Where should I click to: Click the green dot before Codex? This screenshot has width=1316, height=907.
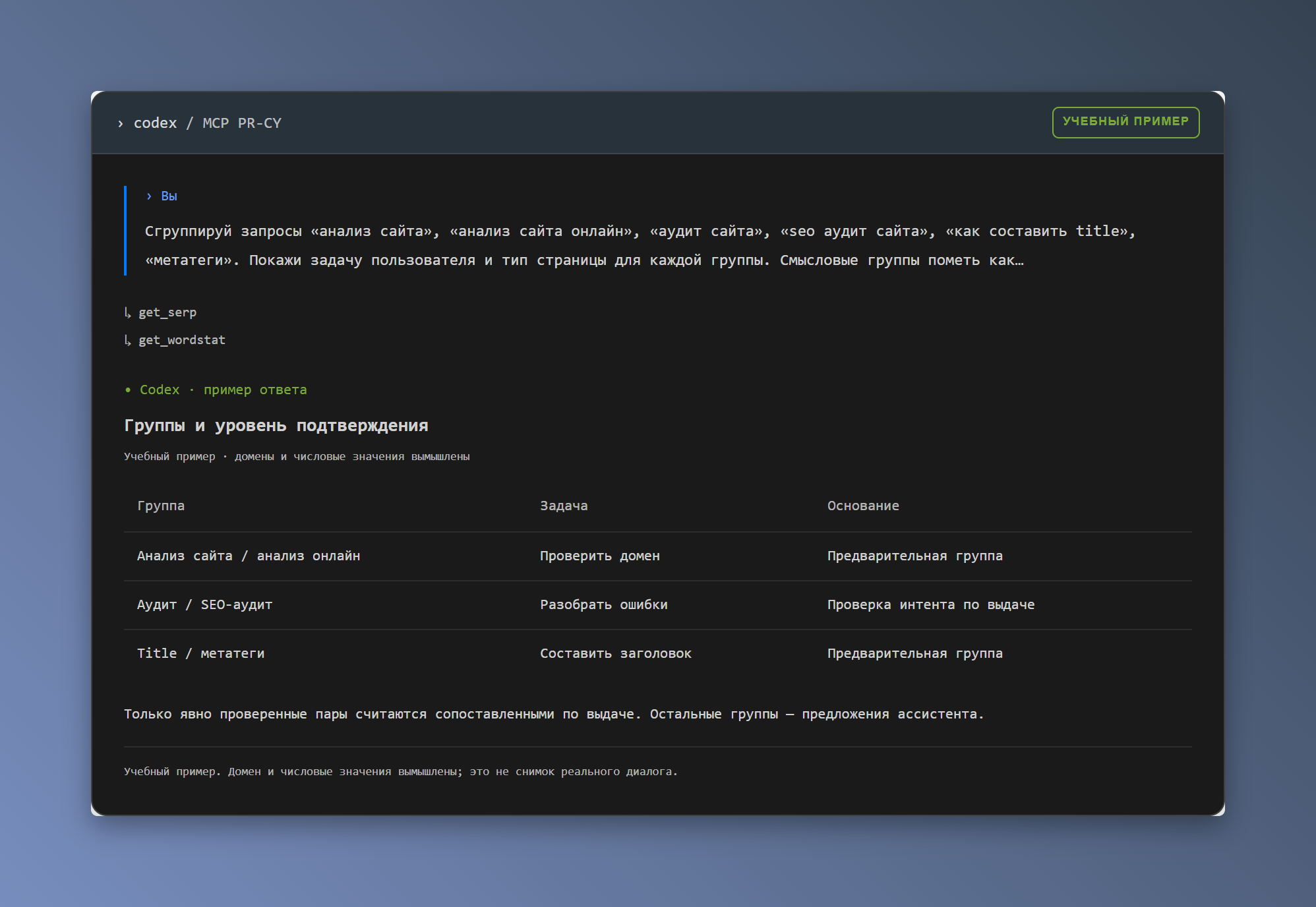click(128, 390)
